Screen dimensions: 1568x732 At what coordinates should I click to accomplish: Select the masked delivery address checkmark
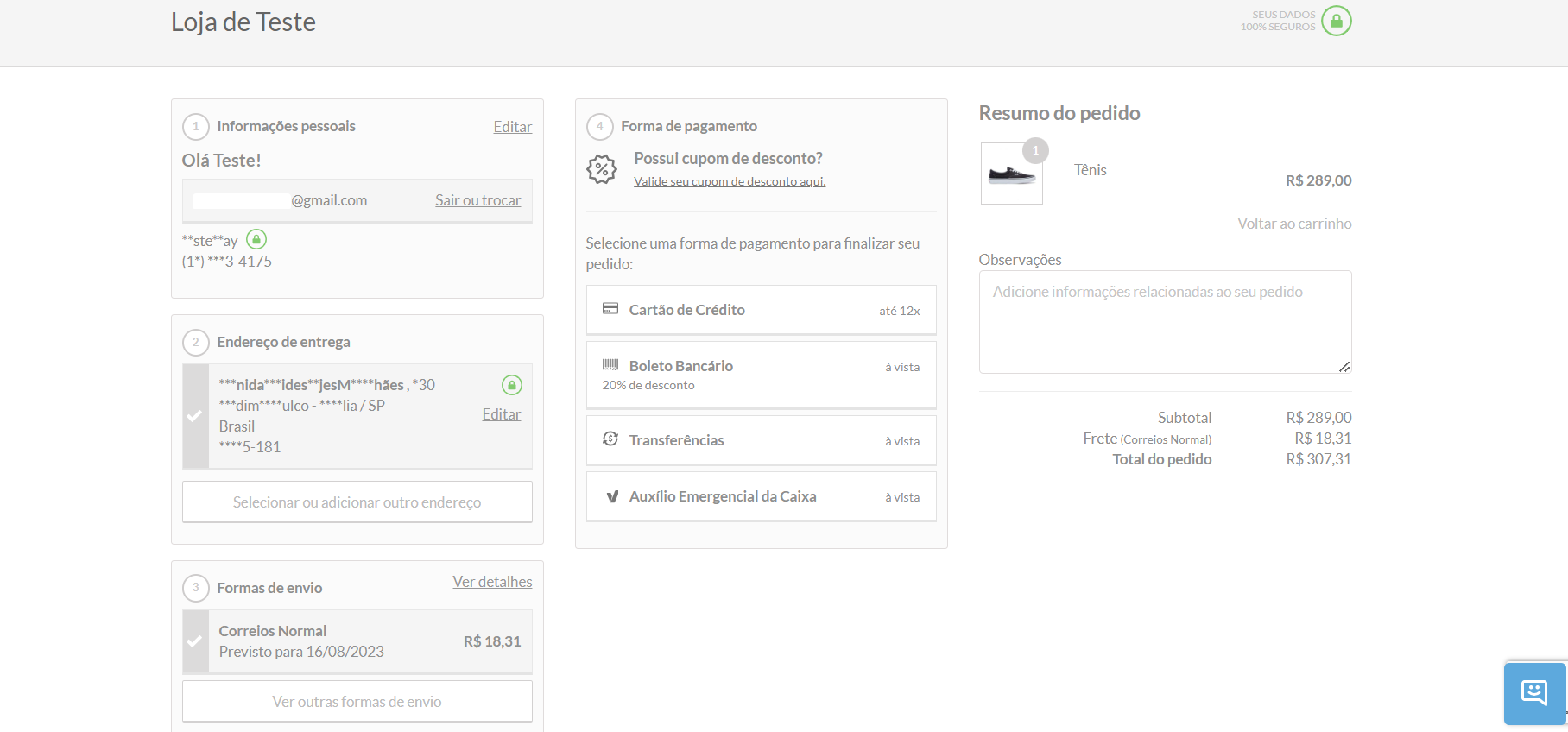(x=195, y=416)
